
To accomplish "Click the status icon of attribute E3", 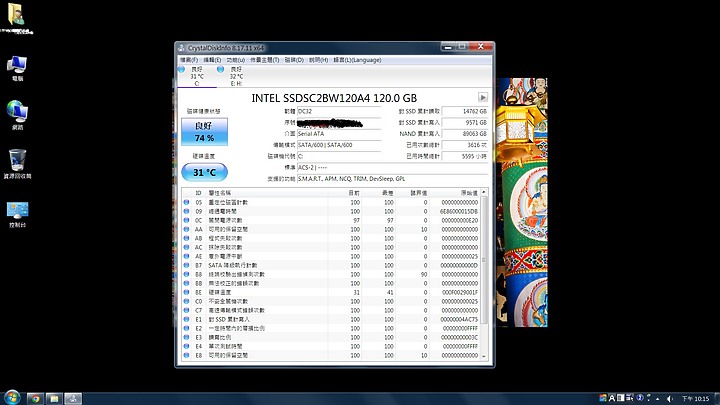I will [186, 337].
